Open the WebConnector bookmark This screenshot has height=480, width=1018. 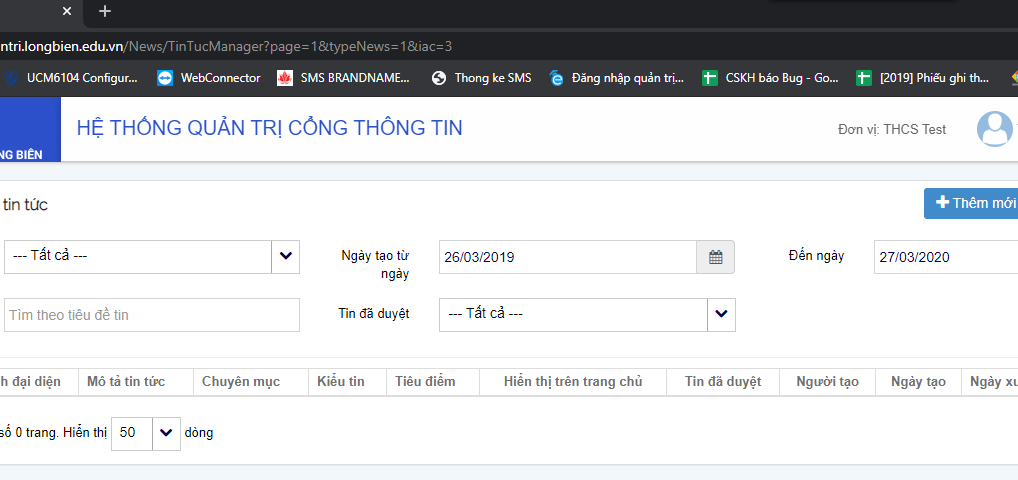(x=209, y=78)
